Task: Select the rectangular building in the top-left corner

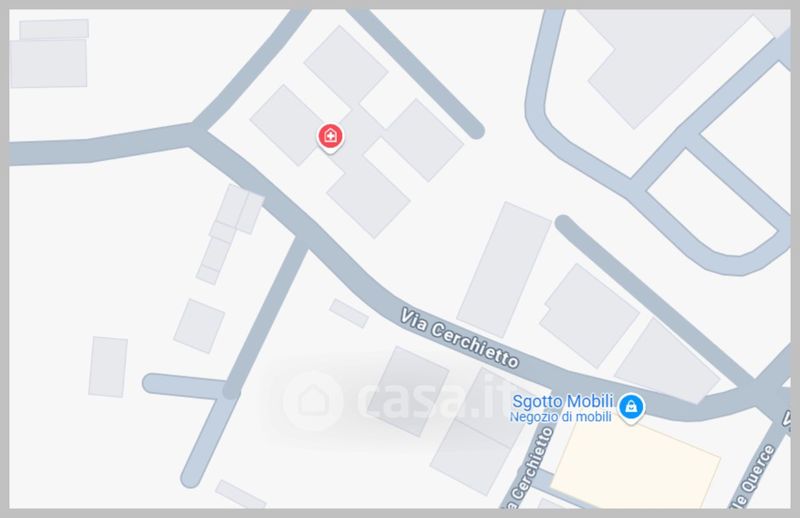Action: coord(48,54)
